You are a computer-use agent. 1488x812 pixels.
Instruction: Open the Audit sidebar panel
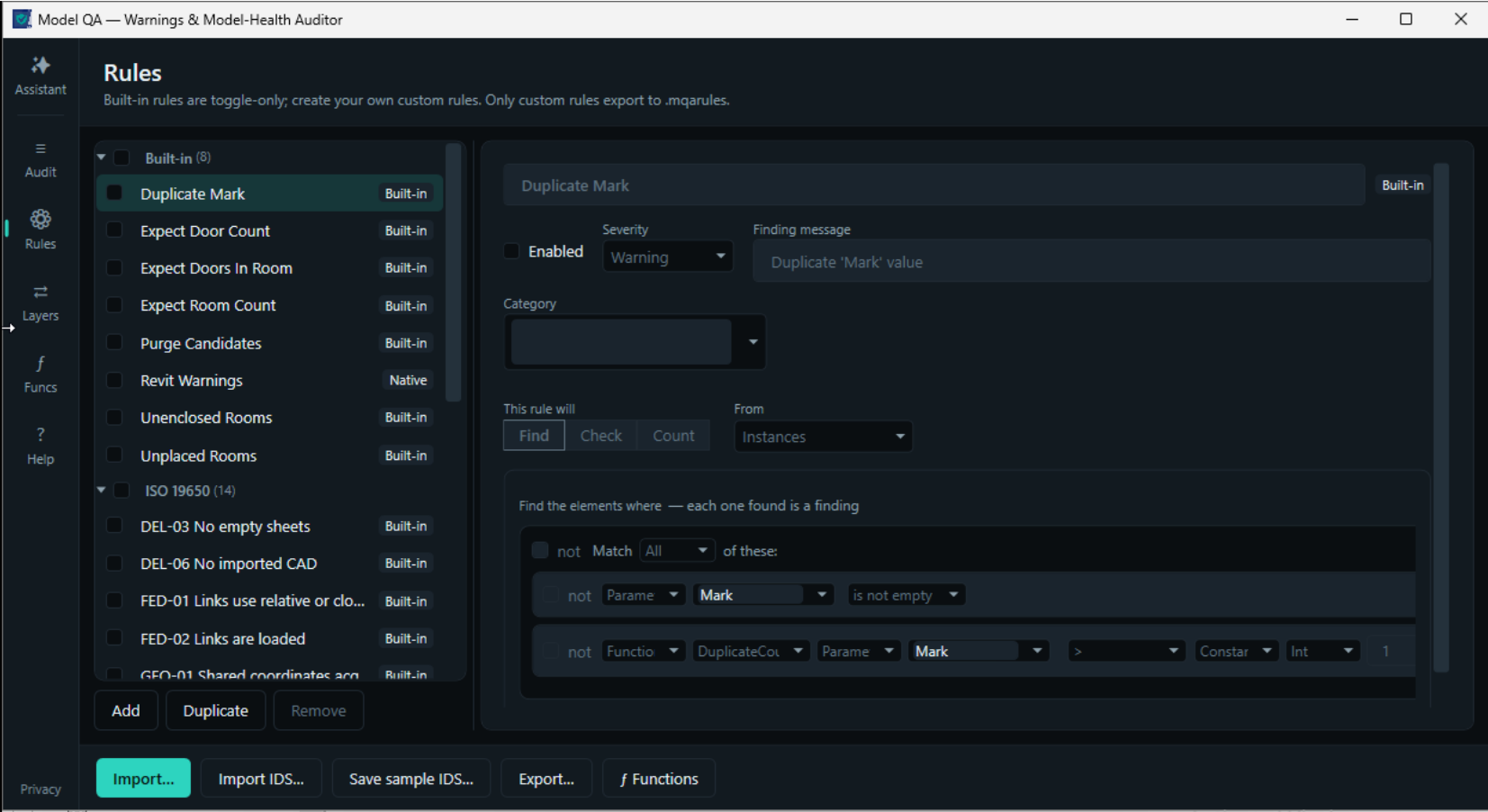[41, 159]
